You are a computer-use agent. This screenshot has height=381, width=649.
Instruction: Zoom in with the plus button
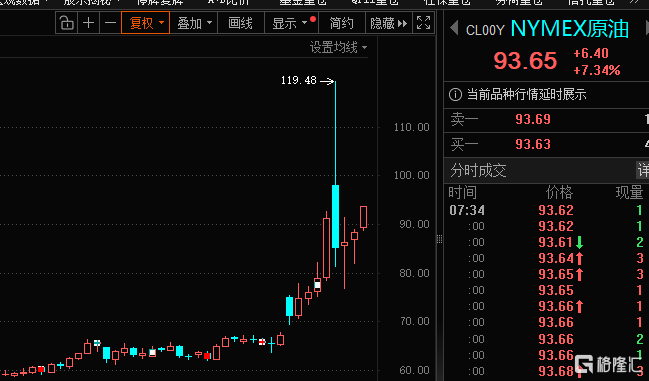(x=89, y=23)
